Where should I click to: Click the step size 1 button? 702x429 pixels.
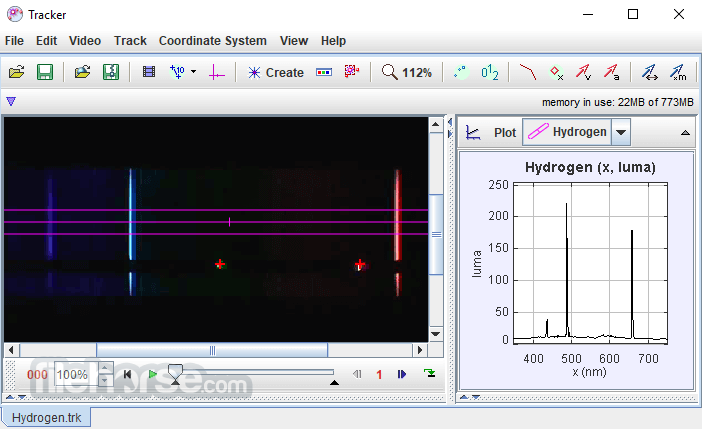click(379, 374)
